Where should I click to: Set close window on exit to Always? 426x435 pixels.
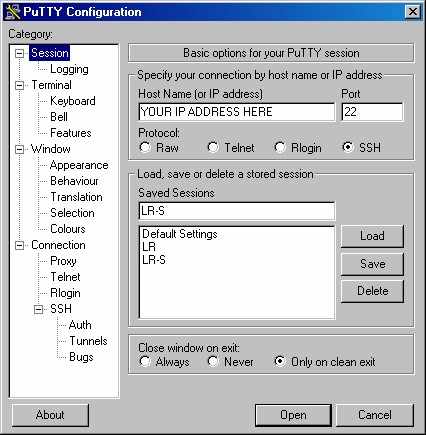(145, 361)
